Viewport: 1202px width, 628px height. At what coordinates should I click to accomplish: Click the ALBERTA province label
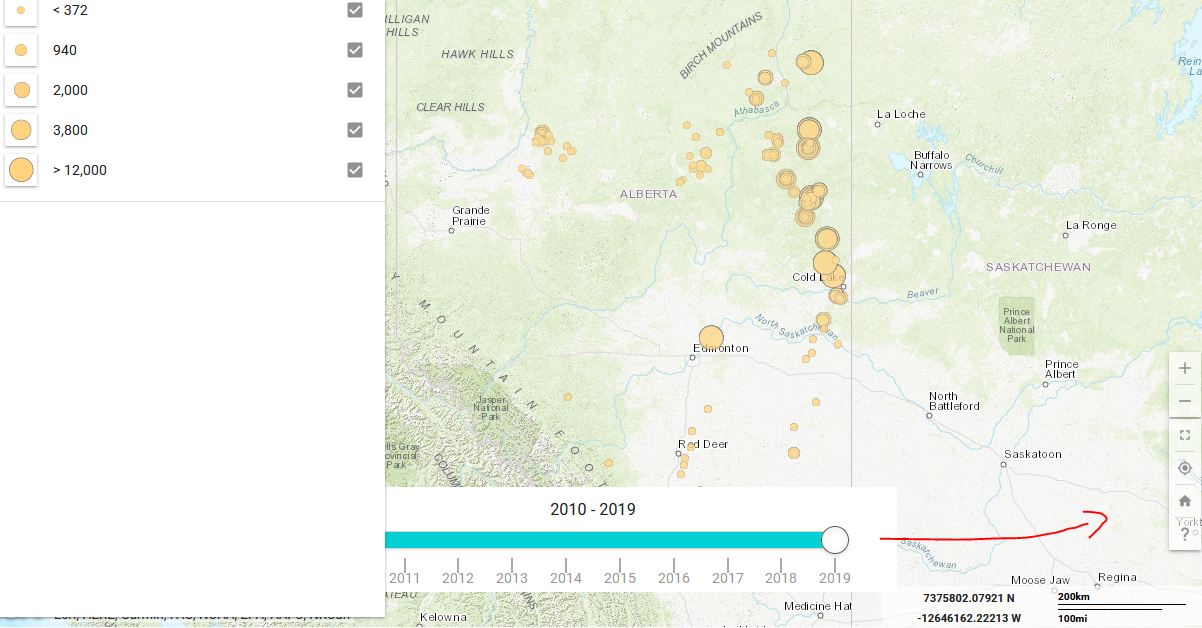tap(648, 194)
